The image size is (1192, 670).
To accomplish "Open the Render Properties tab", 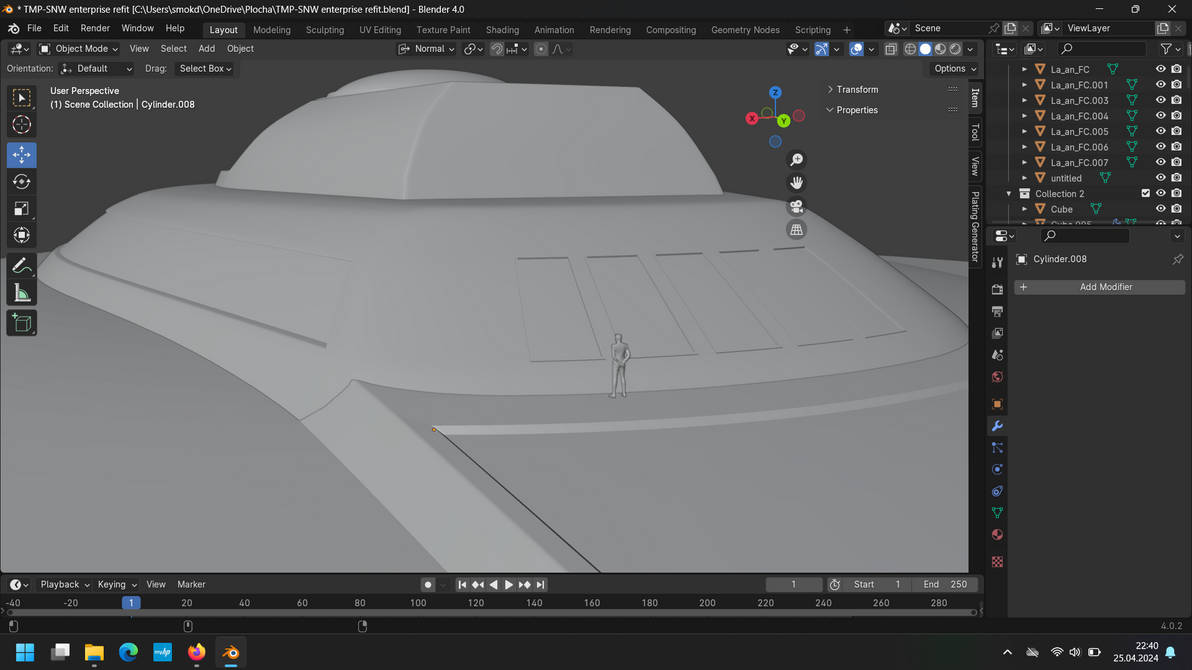I will click(x=996, y=288).
